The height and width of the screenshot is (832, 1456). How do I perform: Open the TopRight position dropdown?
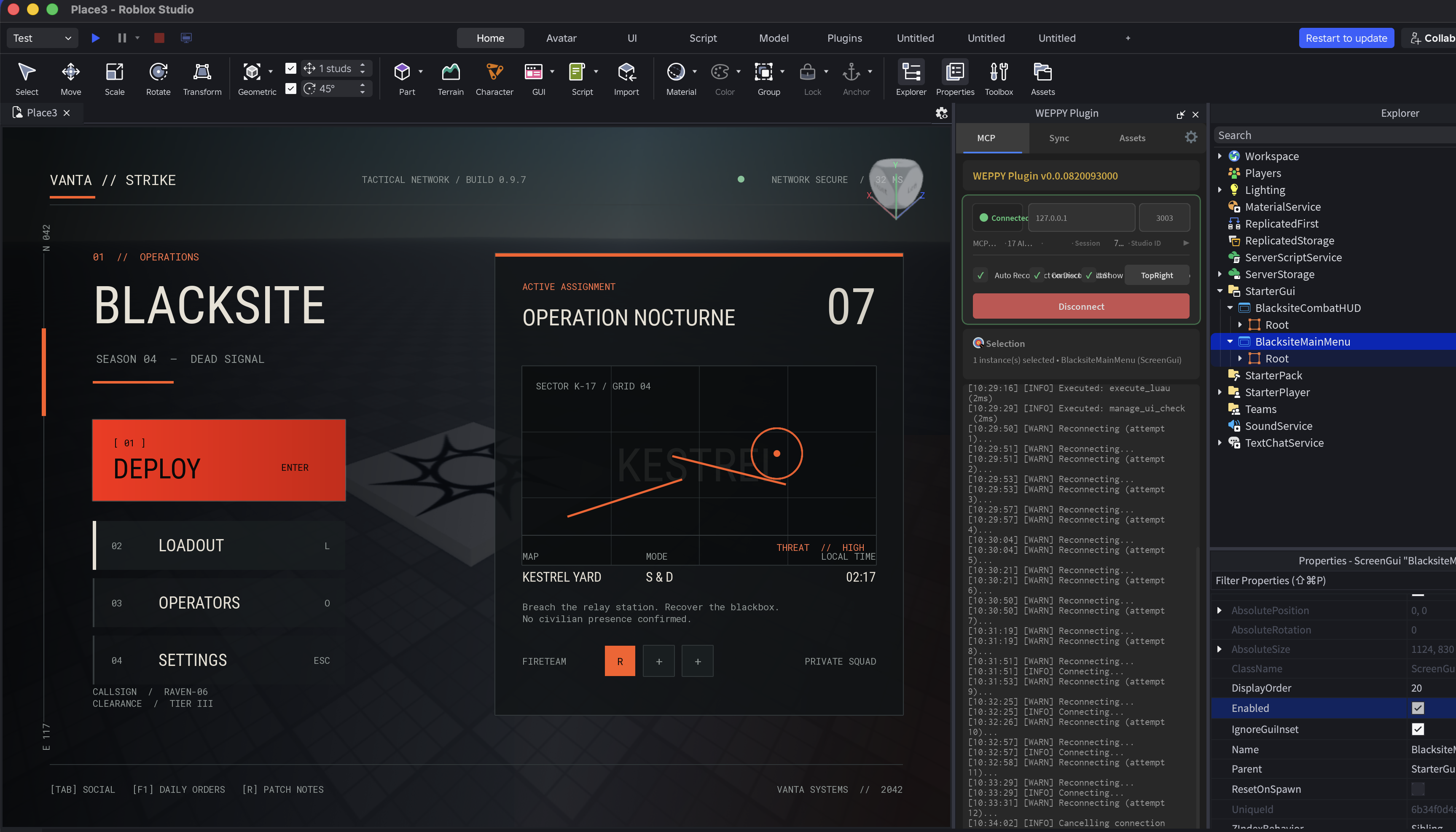point(1157,275)
